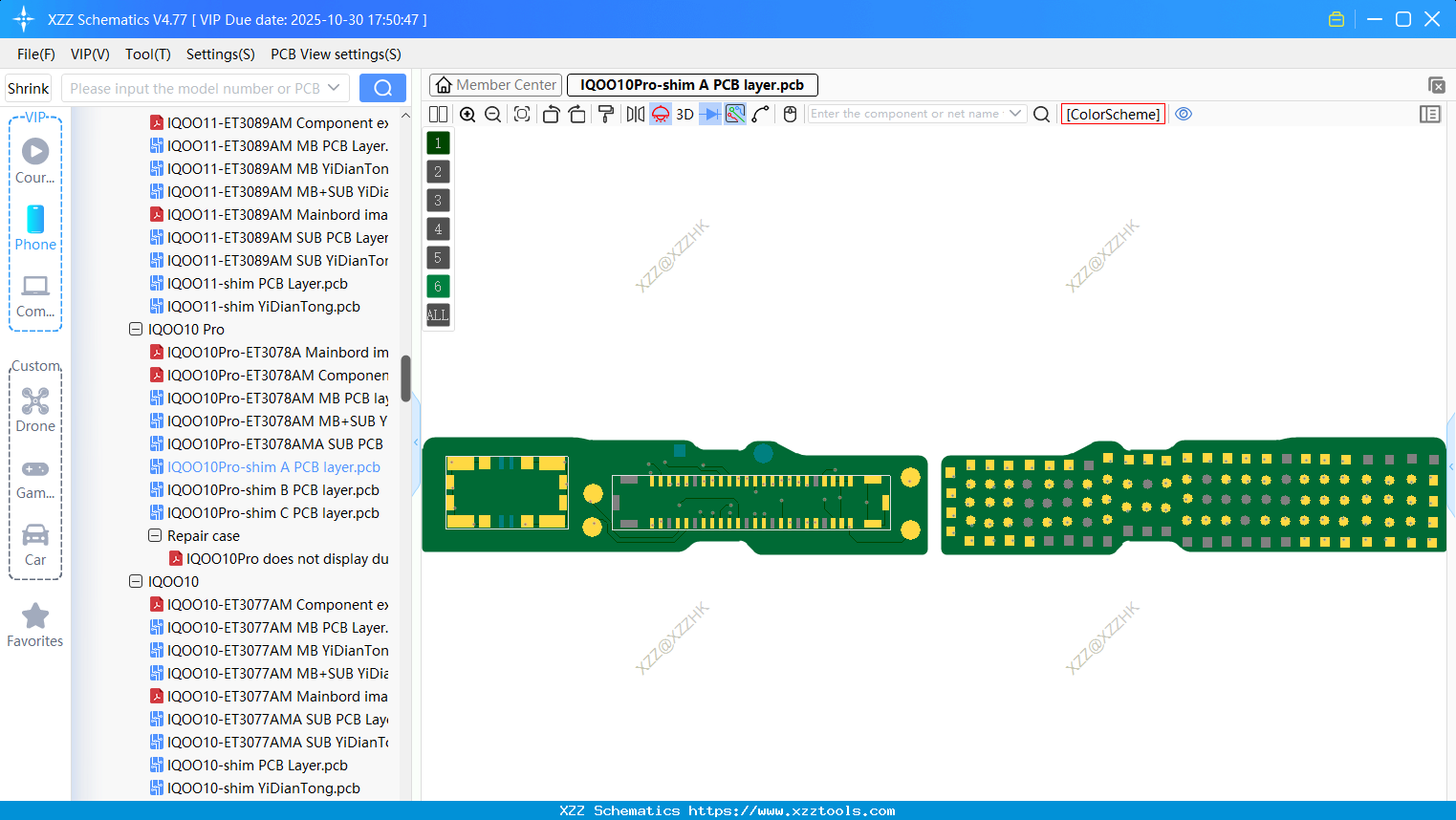Image resolution: width=1456 pixels, height=820 pixels.
Task: Activate the Zoom Out tool
Action: pyautogui.click(x=491, y=114)
